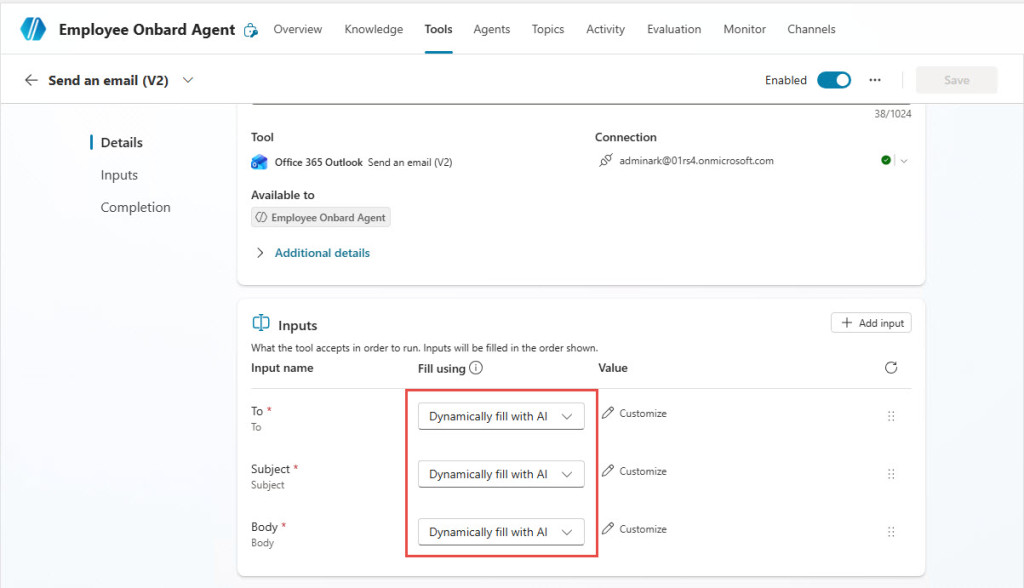Click the connection plug icon
This screenshot has height=588, width=1024.
(605, 160)
